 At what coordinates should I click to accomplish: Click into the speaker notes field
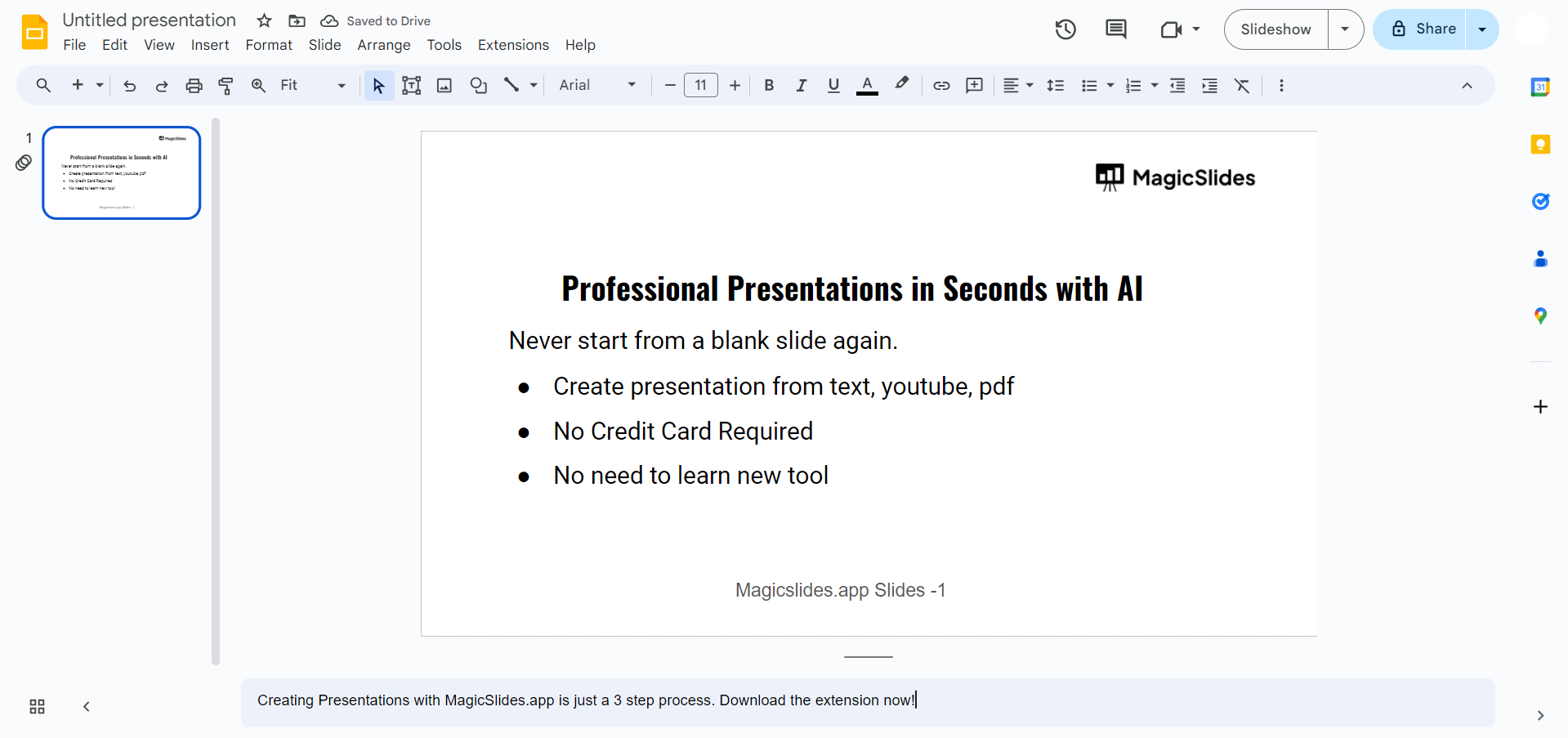pos(868,701)
